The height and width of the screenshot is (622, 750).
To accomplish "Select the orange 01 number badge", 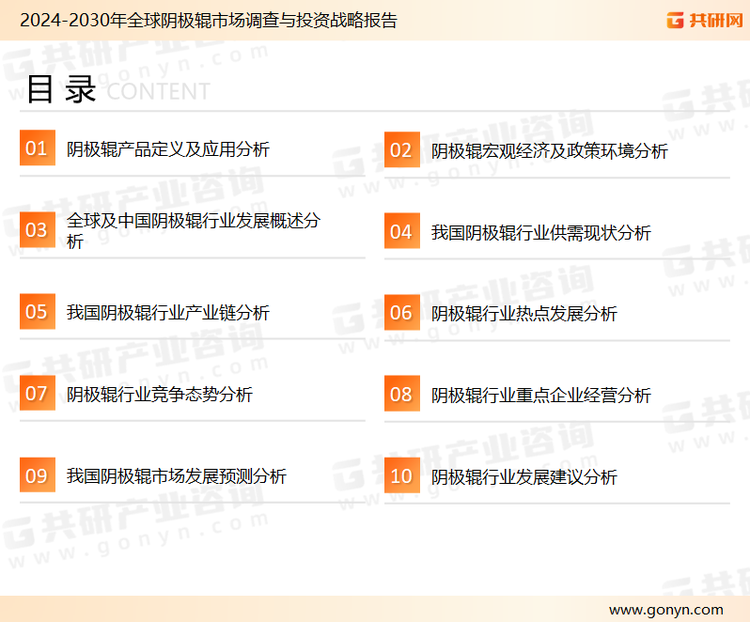I will [x=37, y=148].
